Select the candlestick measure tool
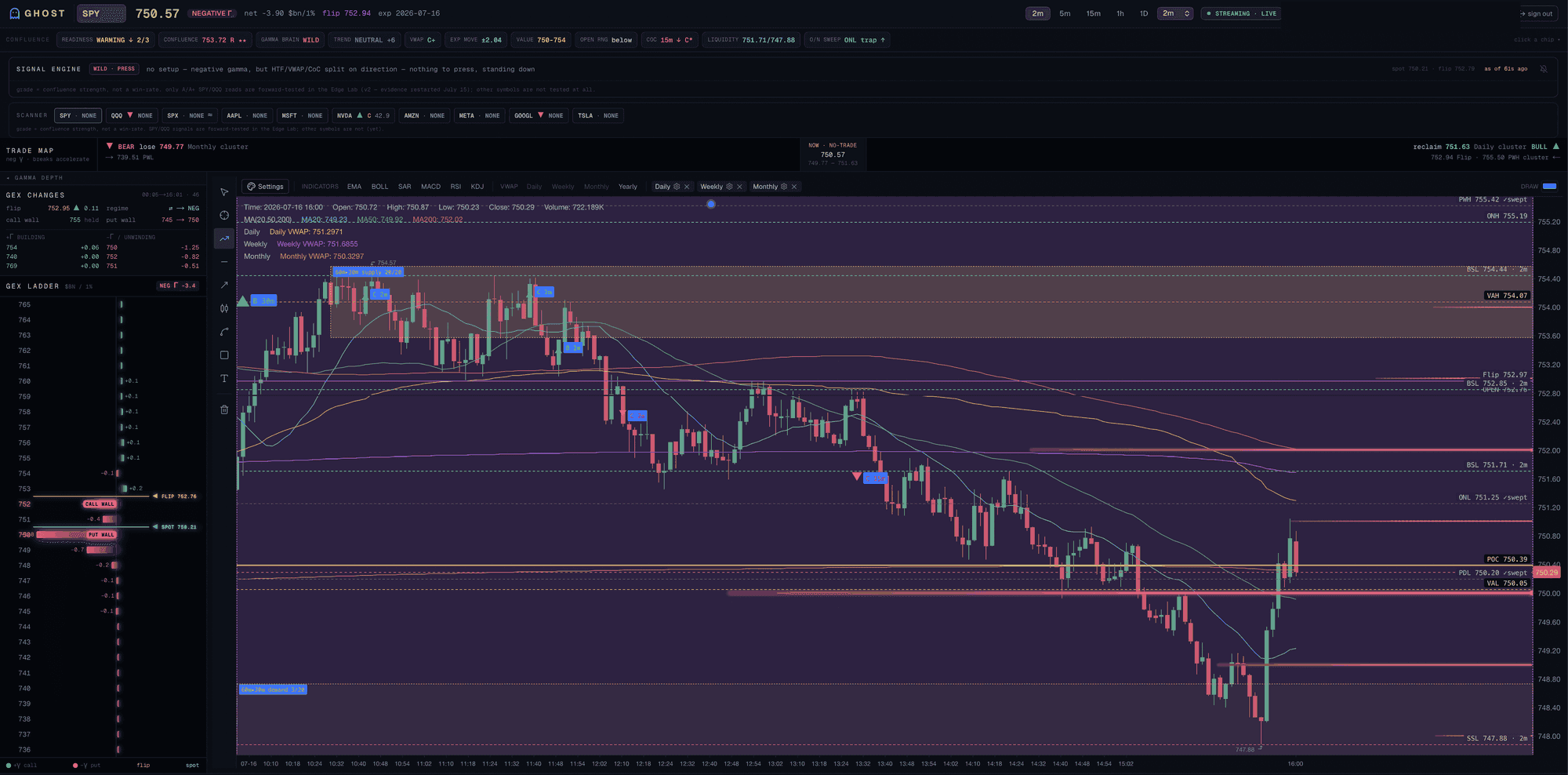This screenshot has width=1568, height=775. 224,308
